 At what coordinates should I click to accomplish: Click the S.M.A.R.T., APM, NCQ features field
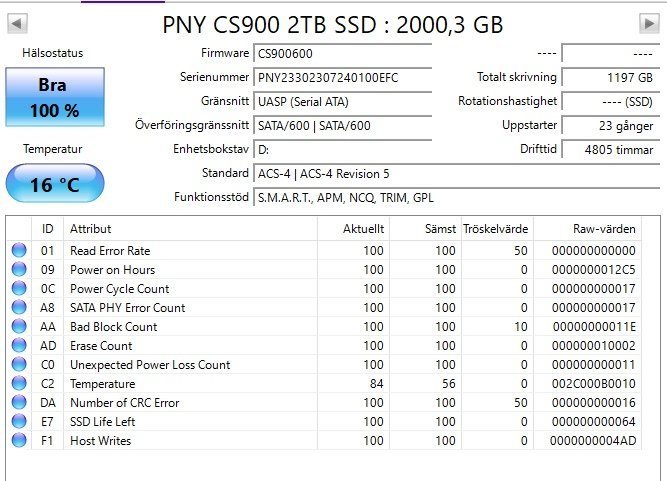tap(456, 198)
